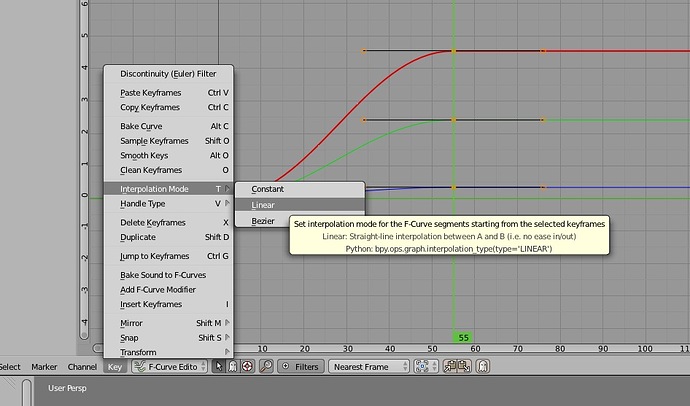This screenshot has height=406, width=690.
Task: Select Add F-Curve Modifier
Action: tap(168, 289)
